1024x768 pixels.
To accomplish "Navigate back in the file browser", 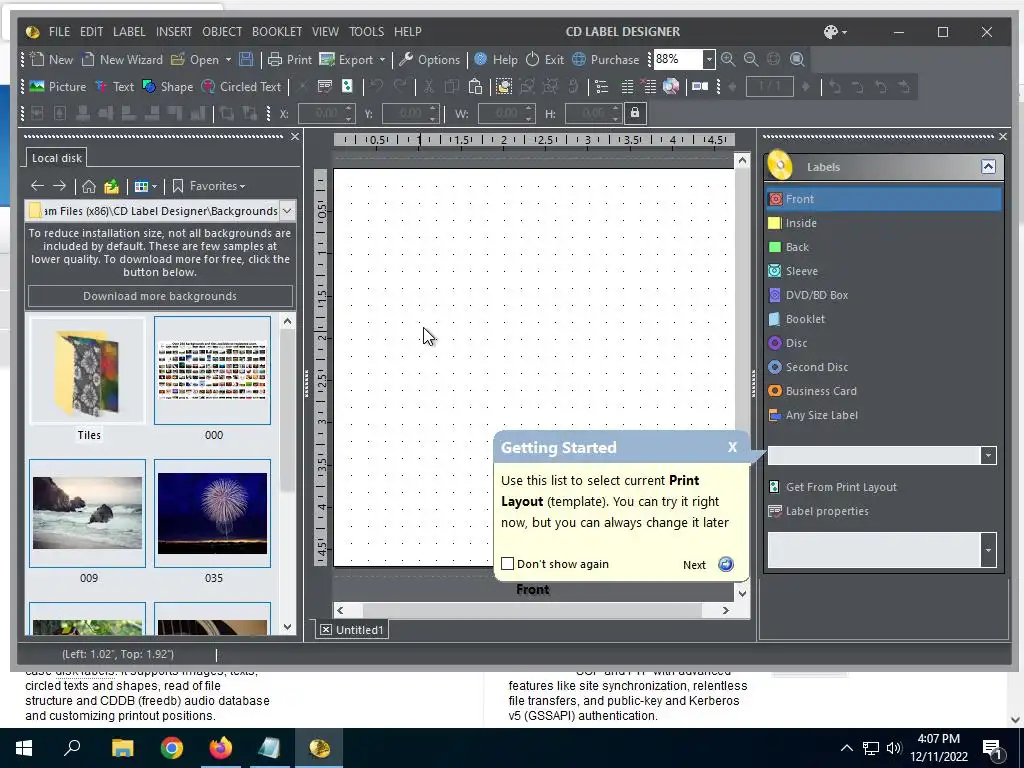I will click(x=37, y=186).
